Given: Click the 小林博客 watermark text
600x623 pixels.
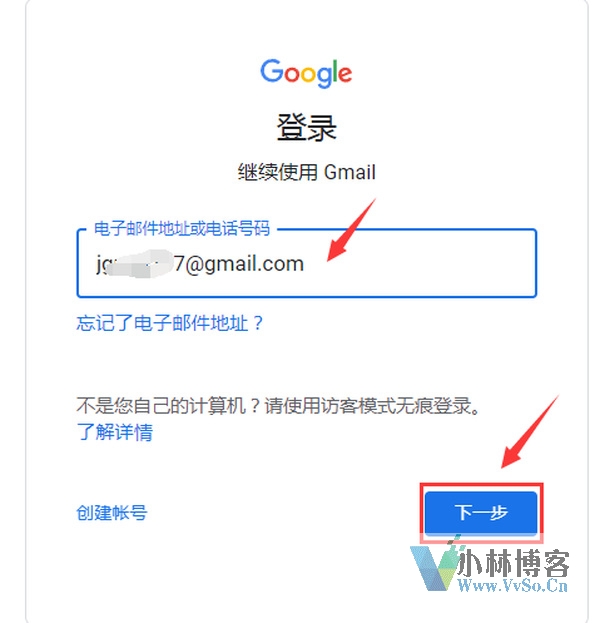Looking at the screenshot, I should pos(513,563).
